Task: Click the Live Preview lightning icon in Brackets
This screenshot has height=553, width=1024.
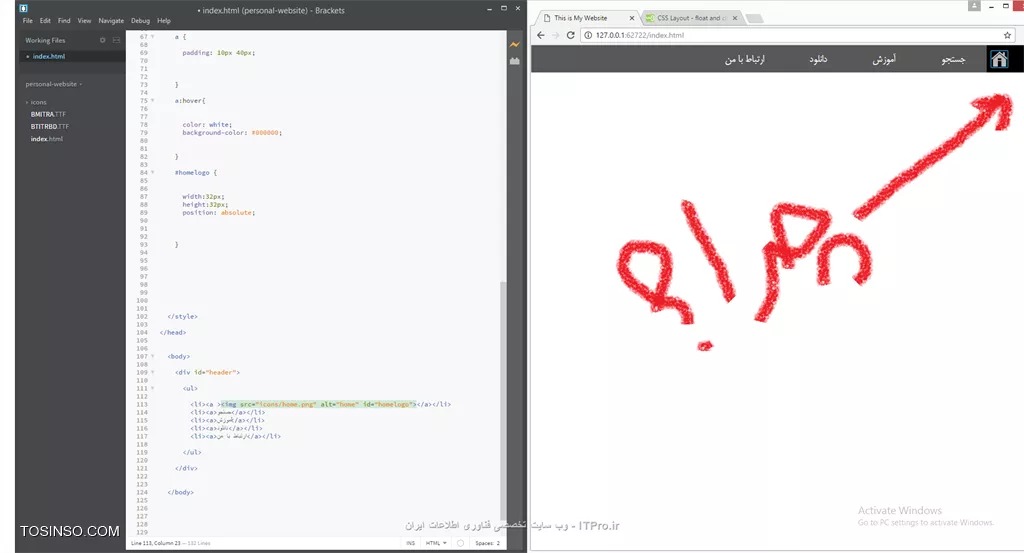Action: 515,44
